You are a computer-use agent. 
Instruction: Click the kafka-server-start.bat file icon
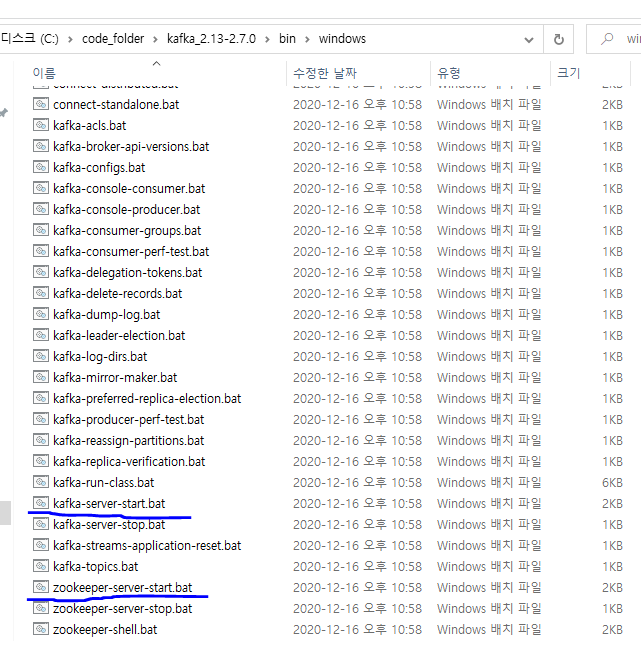[41, 503]
